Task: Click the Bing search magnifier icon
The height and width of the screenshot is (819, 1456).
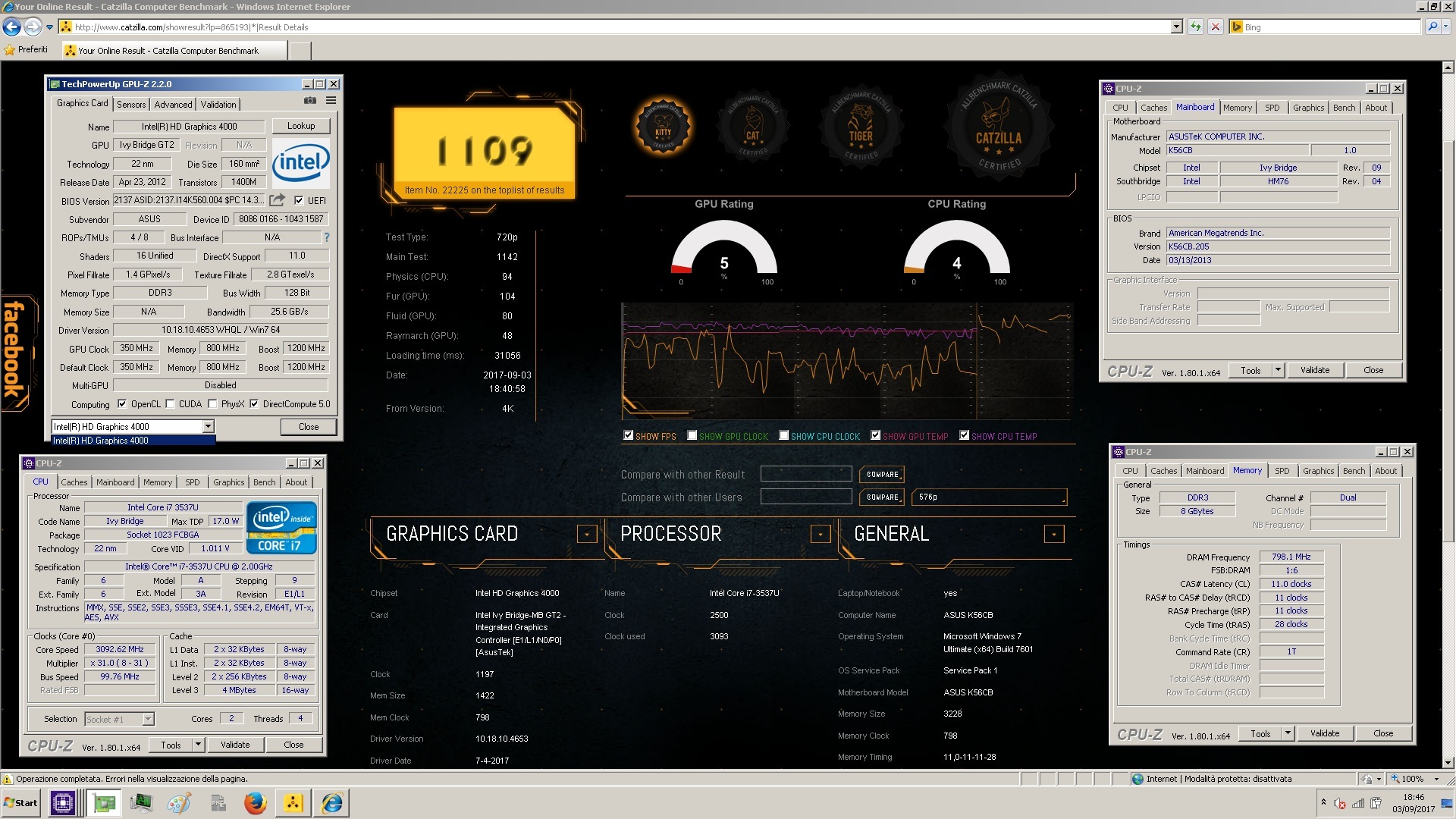Action: pos(1432,27)
